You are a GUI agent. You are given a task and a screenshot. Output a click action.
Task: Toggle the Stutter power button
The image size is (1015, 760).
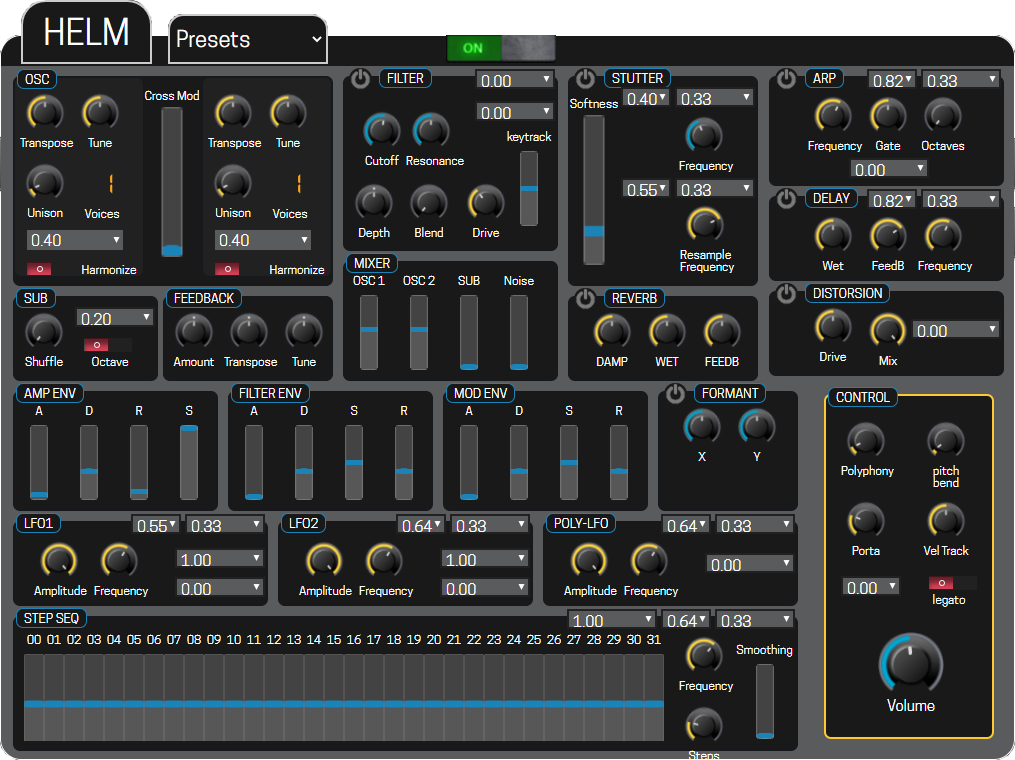tap(585, 79)
